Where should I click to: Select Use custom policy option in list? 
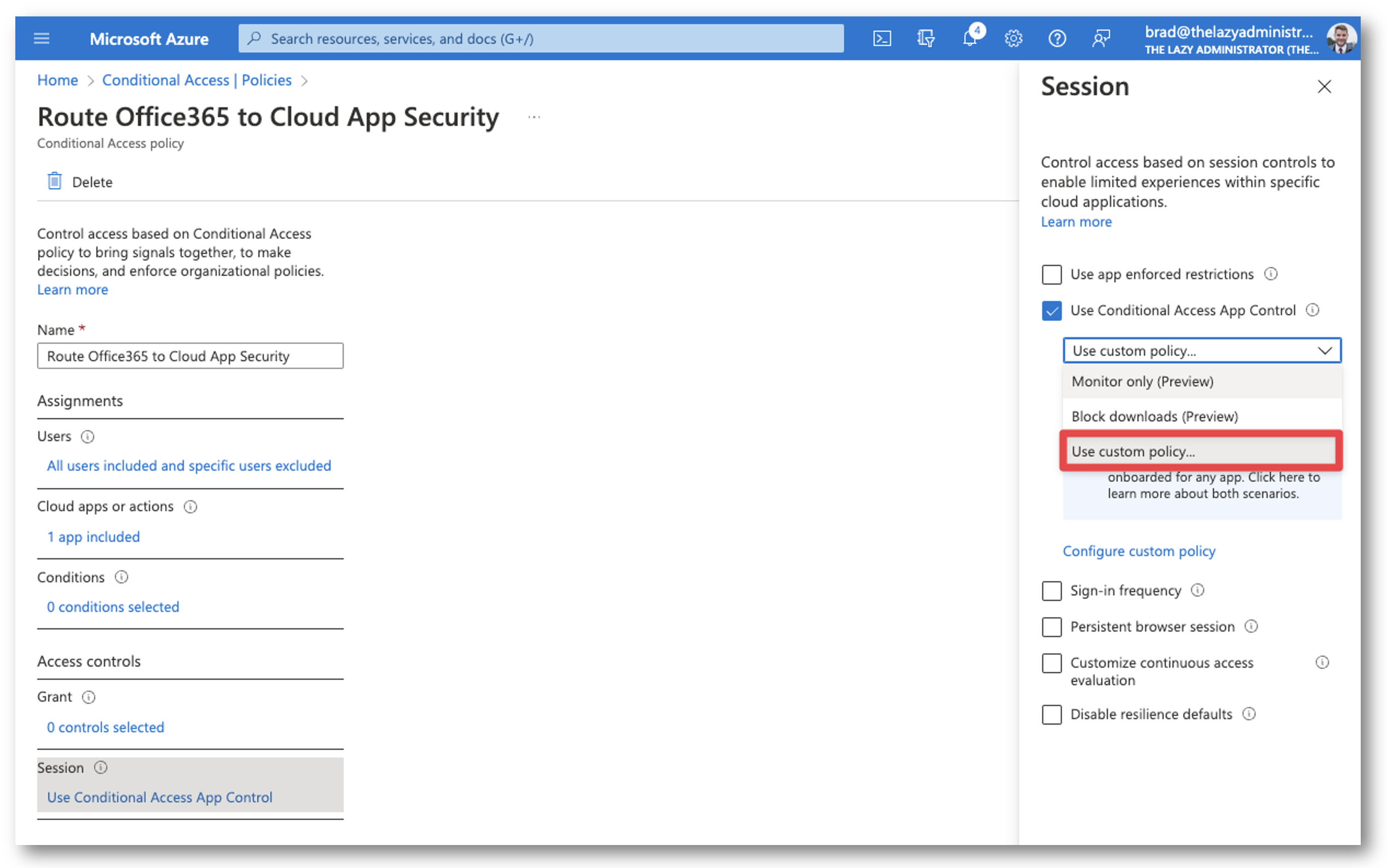pos(1201,451)
